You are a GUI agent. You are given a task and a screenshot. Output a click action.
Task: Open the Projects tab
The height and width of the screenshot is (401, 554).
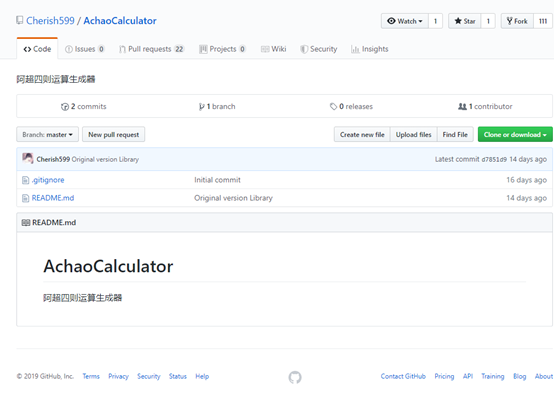pyautogui.click(x=223, y=49)
